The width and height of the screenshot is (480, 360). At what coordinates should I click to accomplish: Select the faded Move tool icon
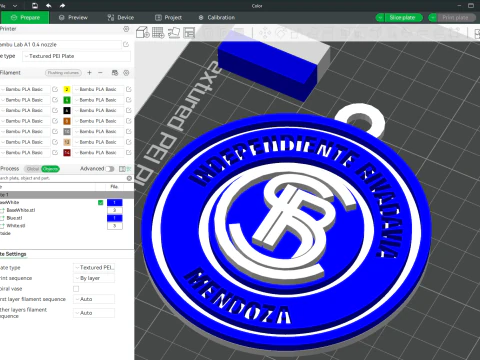point(265,33)
